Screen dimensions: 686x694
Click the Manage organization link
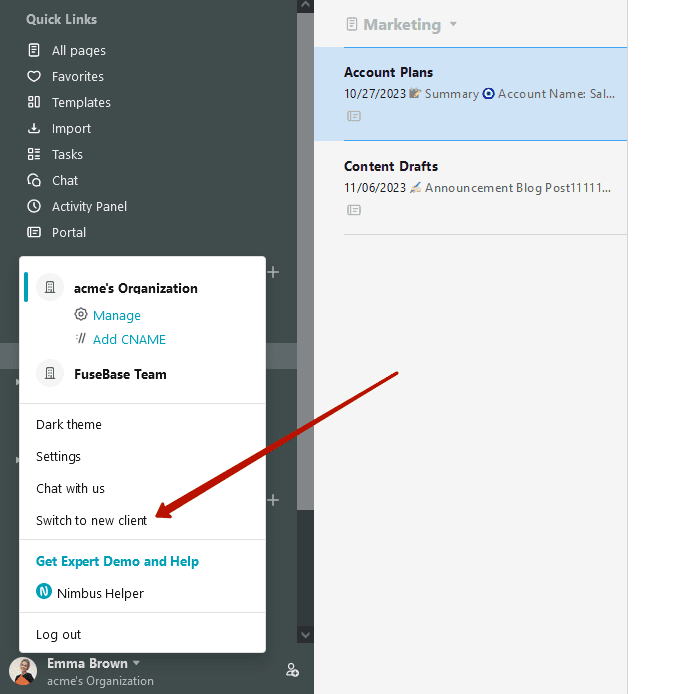[x=116, y=315]
